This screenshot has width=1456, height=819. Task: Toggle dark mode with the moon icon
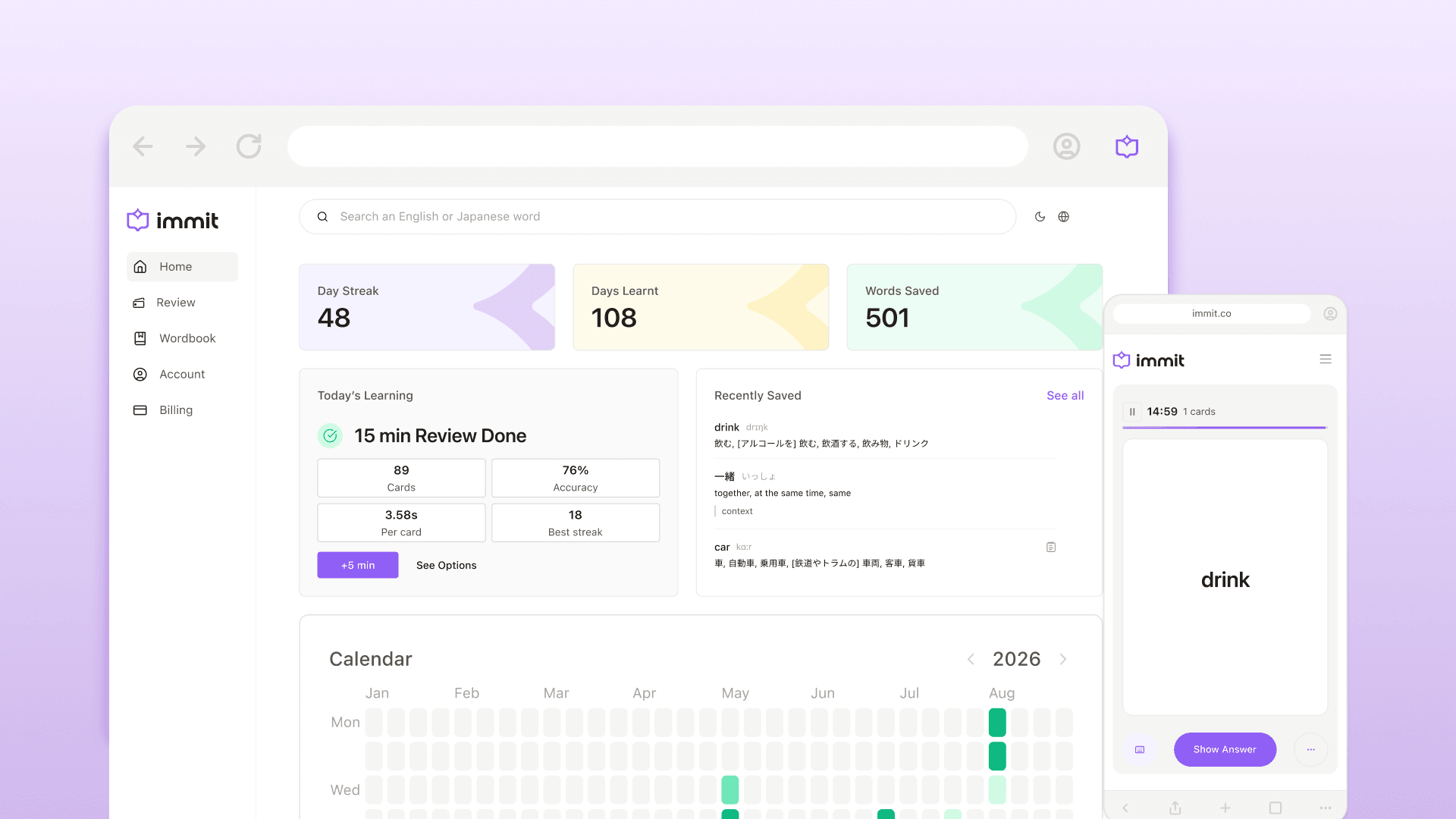pos(1040,217)
